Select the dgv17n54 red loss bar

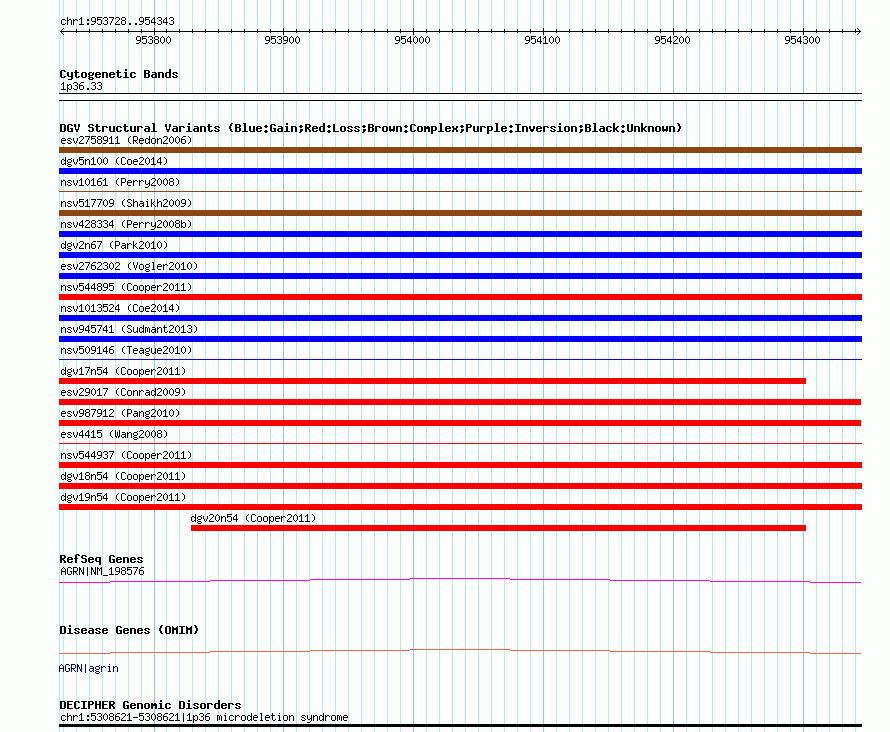433,381
